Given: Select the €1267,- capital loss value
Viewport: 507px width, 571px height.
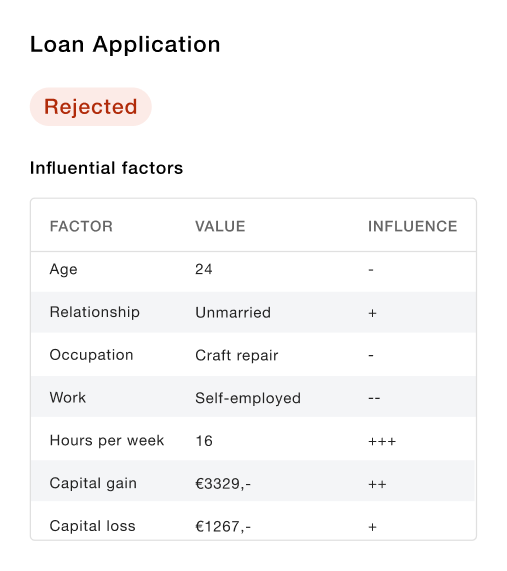Looking at the screenshot, I should (223, 527).
